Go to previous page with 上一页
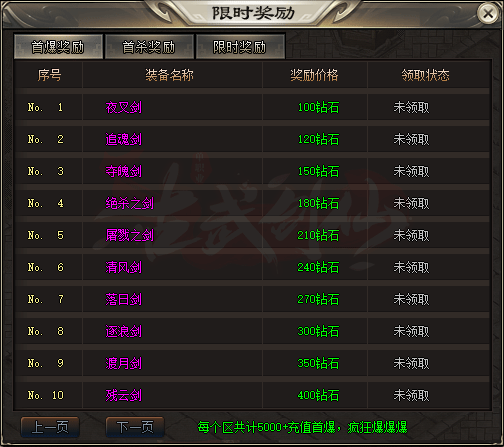The width and height of the screenshot is (504, 447). 50,427
